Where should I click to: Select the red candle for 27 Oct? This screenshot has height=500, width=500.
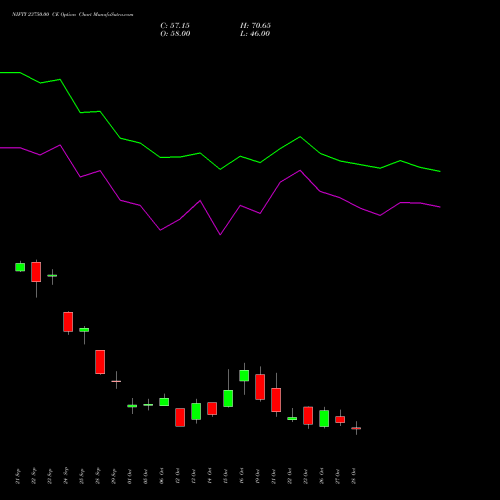coord(340,419)
